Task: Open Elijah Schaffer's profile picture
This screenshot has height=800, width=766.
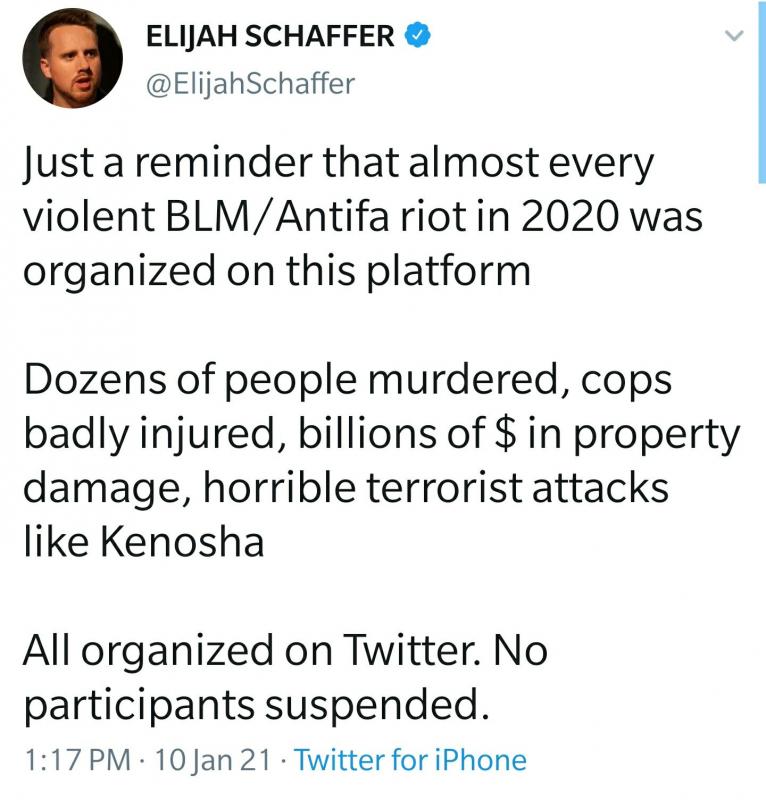Action: tap(72, 58)
